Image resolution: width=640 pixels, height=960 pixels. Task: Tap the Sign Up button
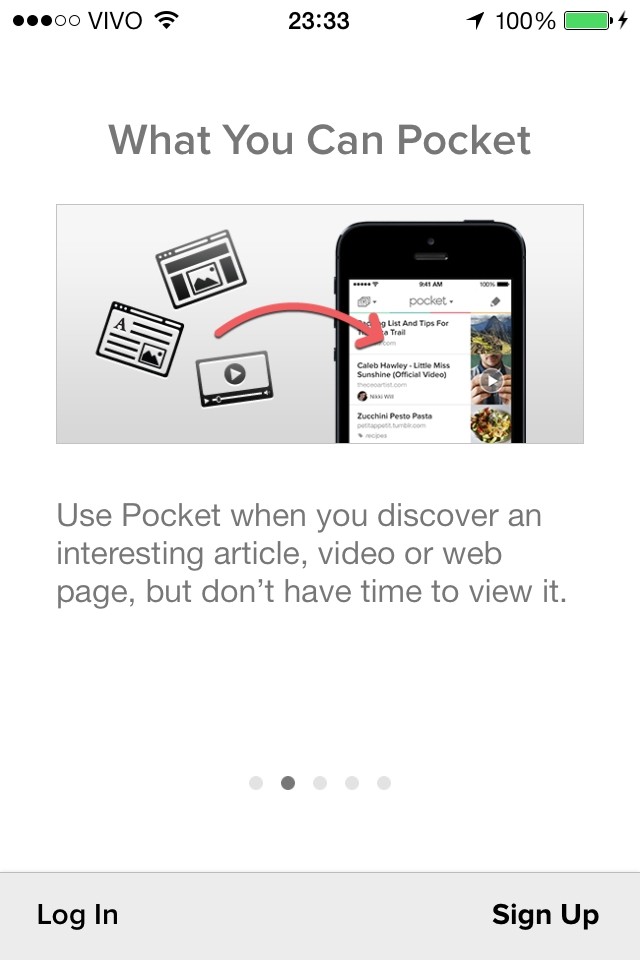coord(545,915)
